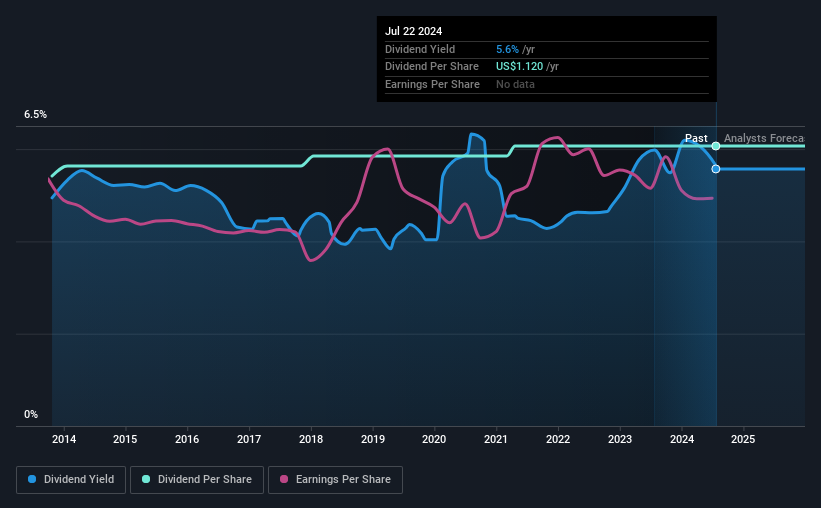Select the 2018 label on the x-axis
Image resolution: width=821 pixels, height=508 pixels.
[311, 439]
